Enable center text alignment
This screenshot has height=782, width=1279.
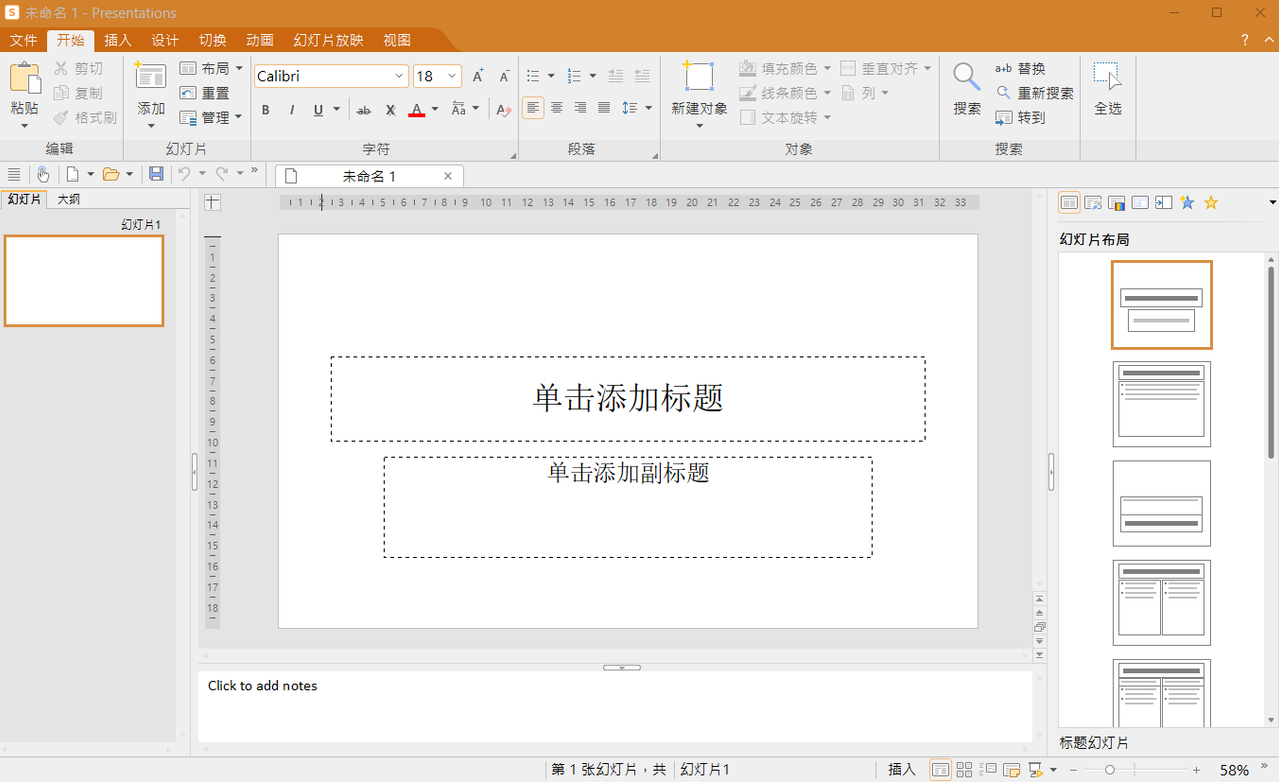click(x=557, y=108)
